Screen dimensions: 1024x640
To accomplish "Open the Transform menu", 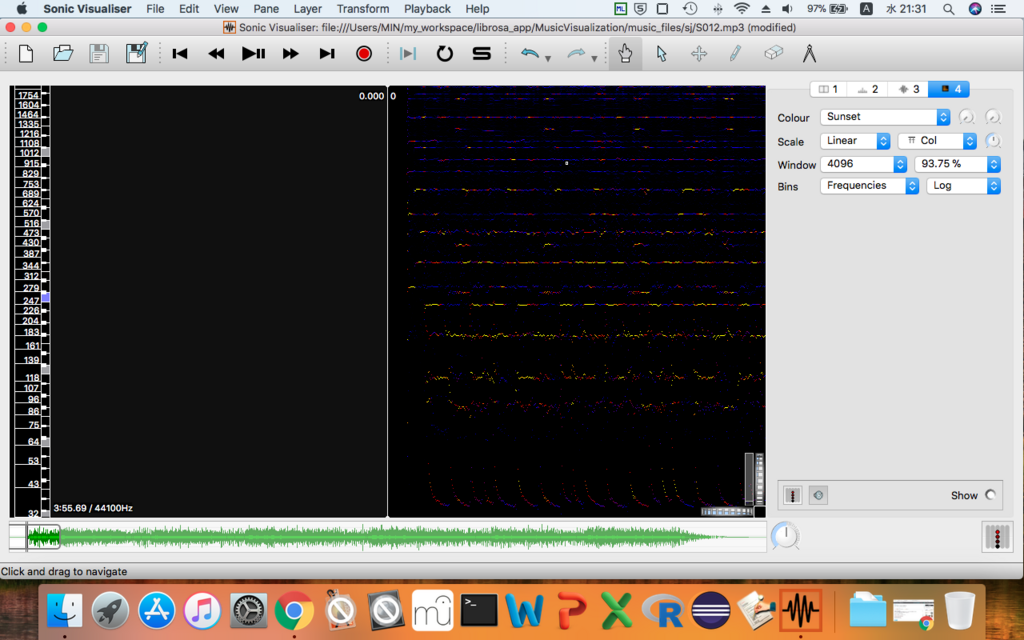I will coord(363,8).
